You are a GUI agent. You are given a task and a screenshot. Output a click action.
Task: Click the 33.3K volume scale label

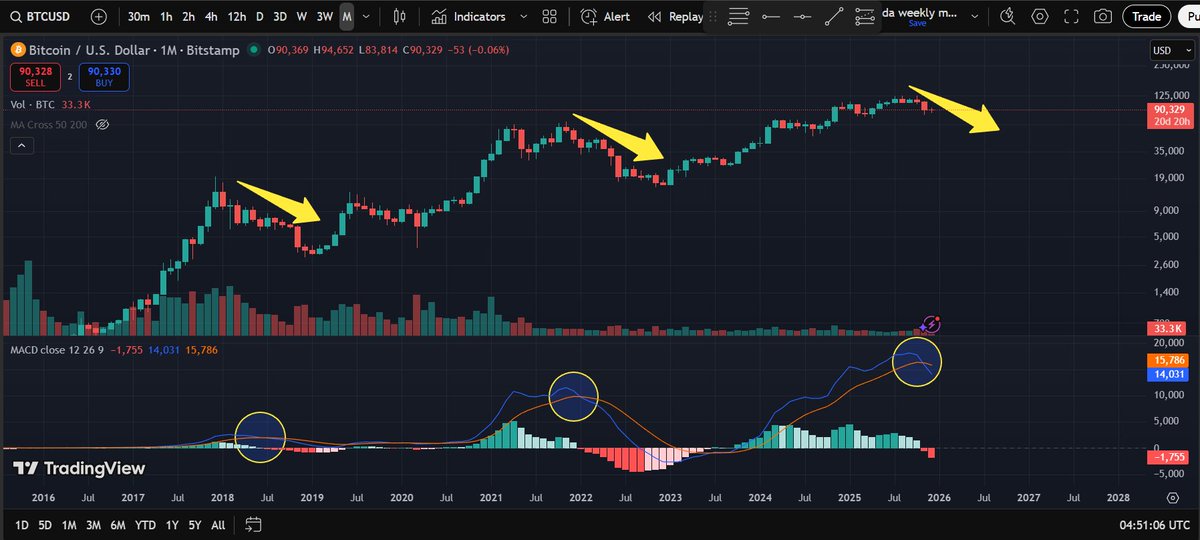tap(1168, 328)
